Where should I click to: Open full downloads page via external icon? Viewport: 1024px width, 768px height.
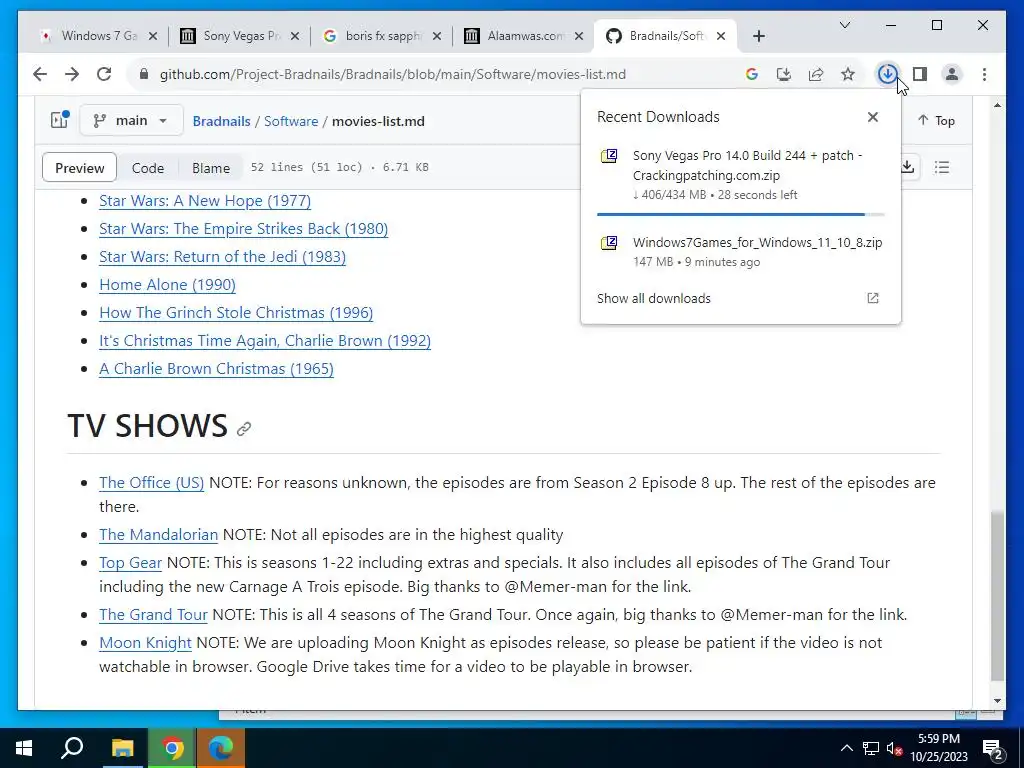click(872, 298)
